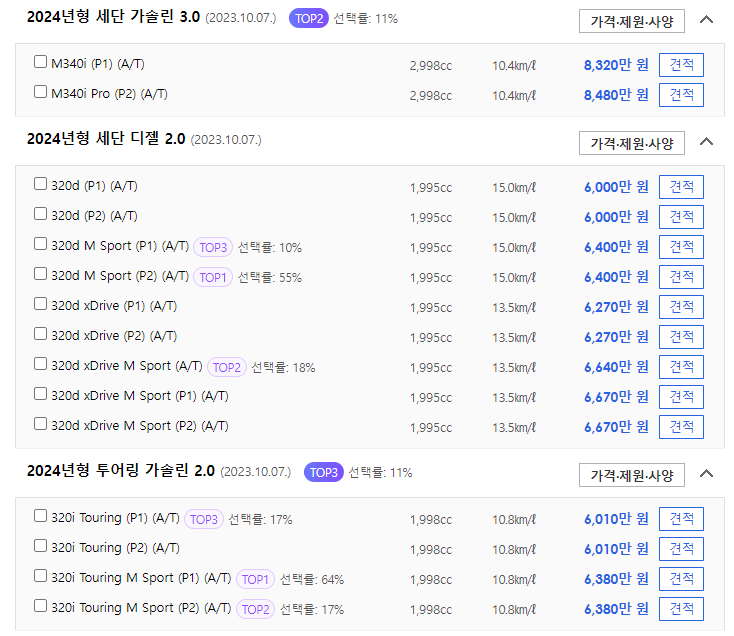Click TOP1 badge on 320d M Sport (P2)
734x636 pixels.
tap(213, 277)
